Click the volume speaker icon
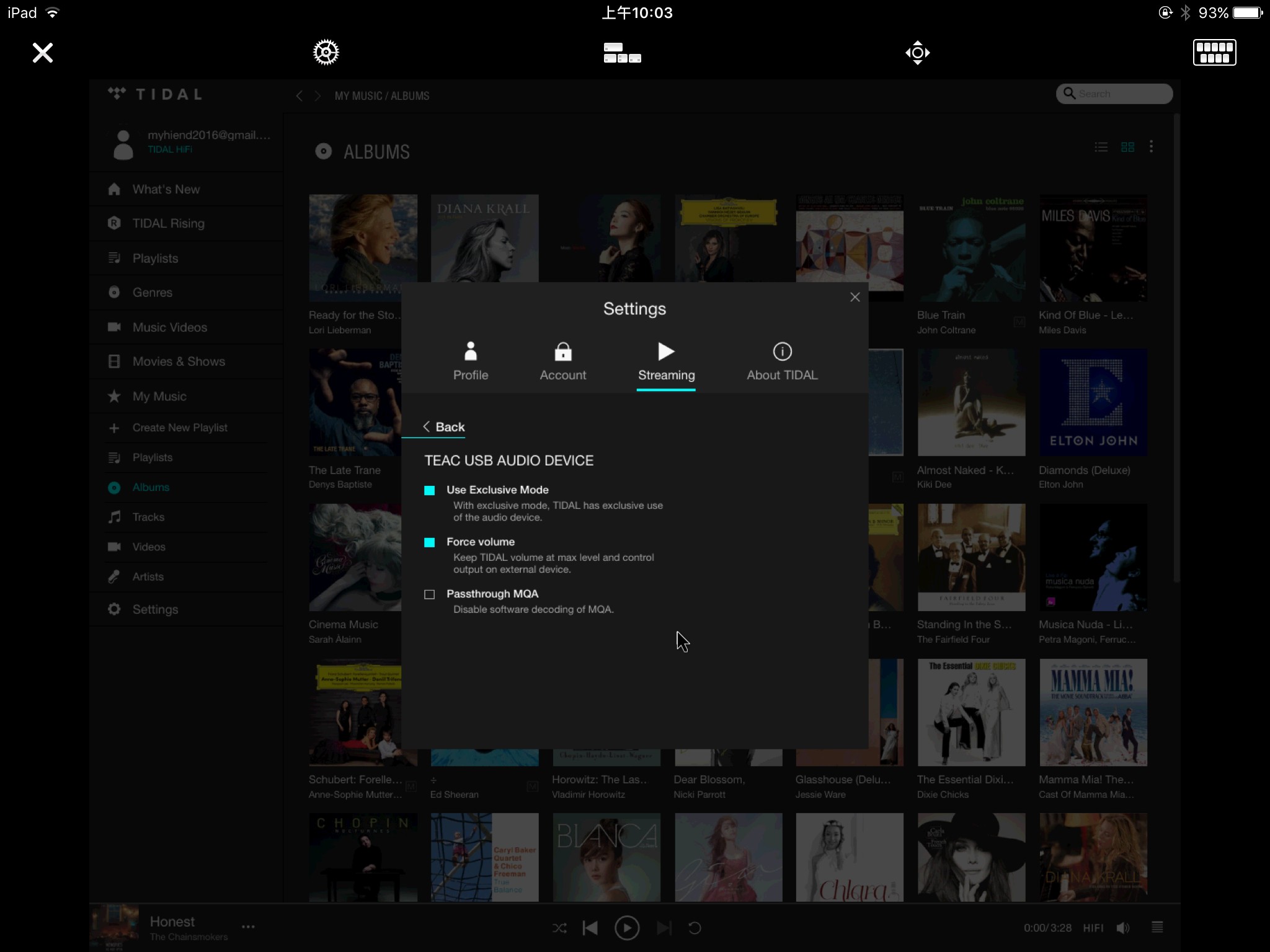The width and height of the screenshot is (1270, 952). [1123, 928]
